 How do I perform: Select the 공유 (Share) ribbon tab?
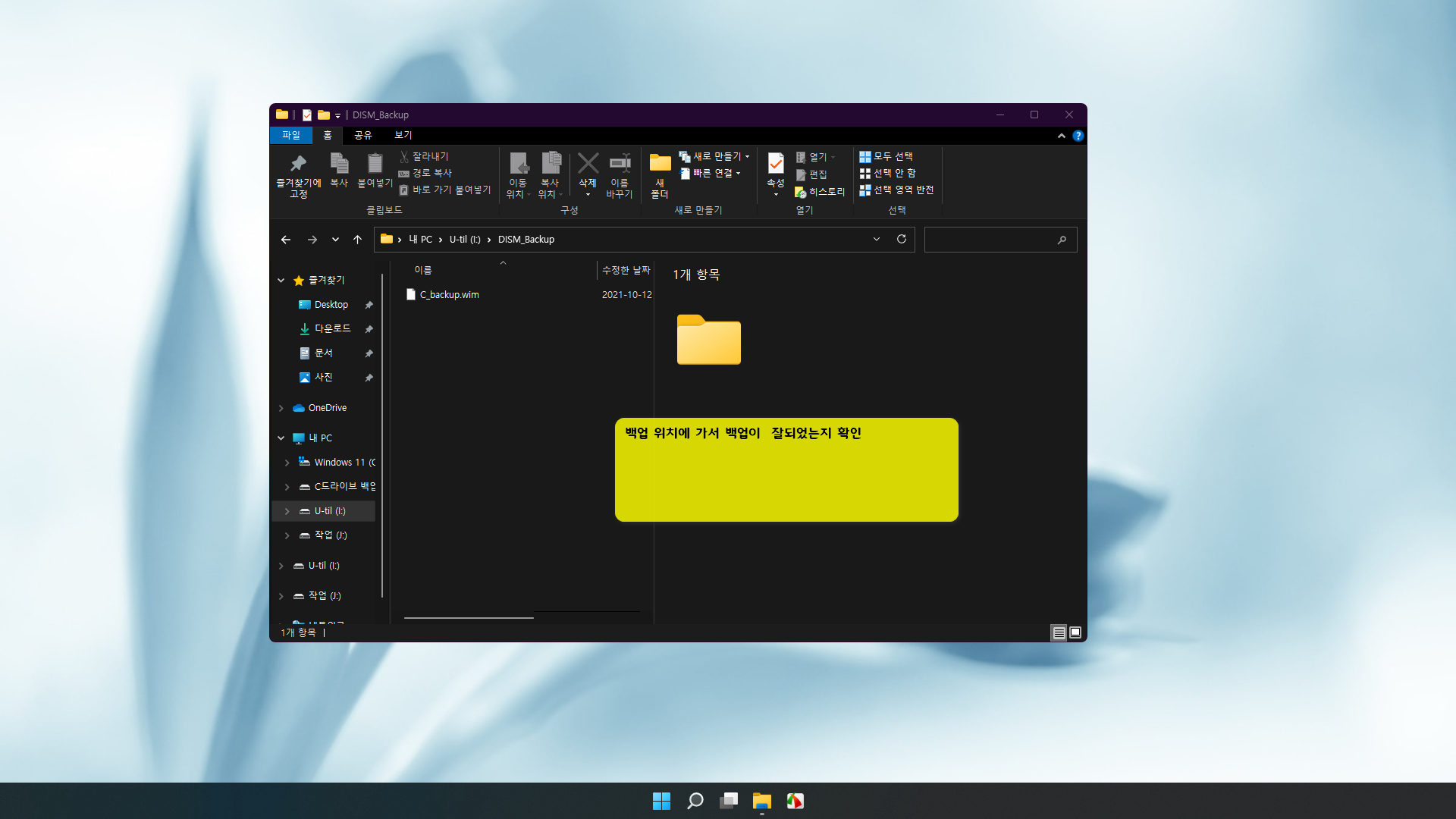pyautogui.click(x=363, y=135)
